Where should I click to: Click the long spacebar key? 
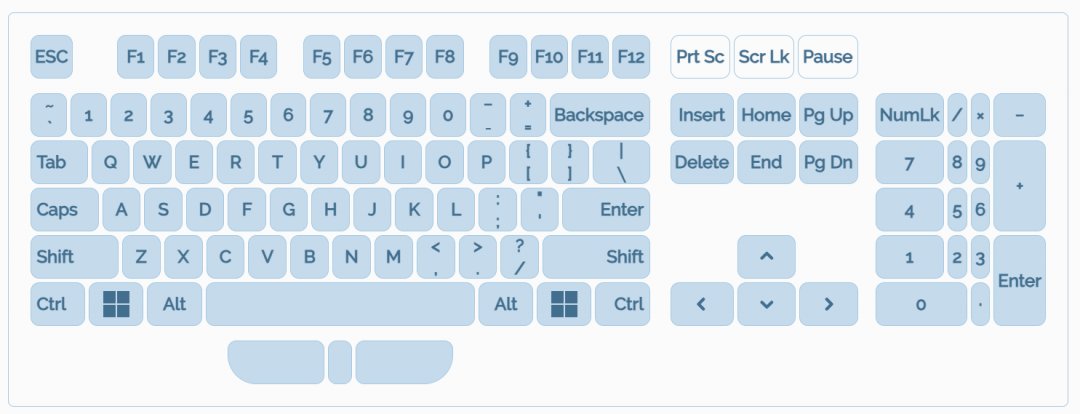tap(340, 304)
